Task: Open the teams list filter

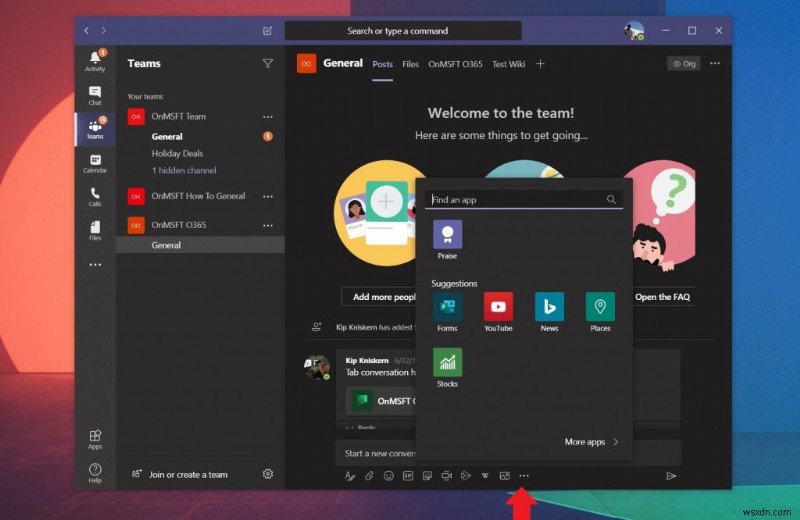Action: (267, 63)
